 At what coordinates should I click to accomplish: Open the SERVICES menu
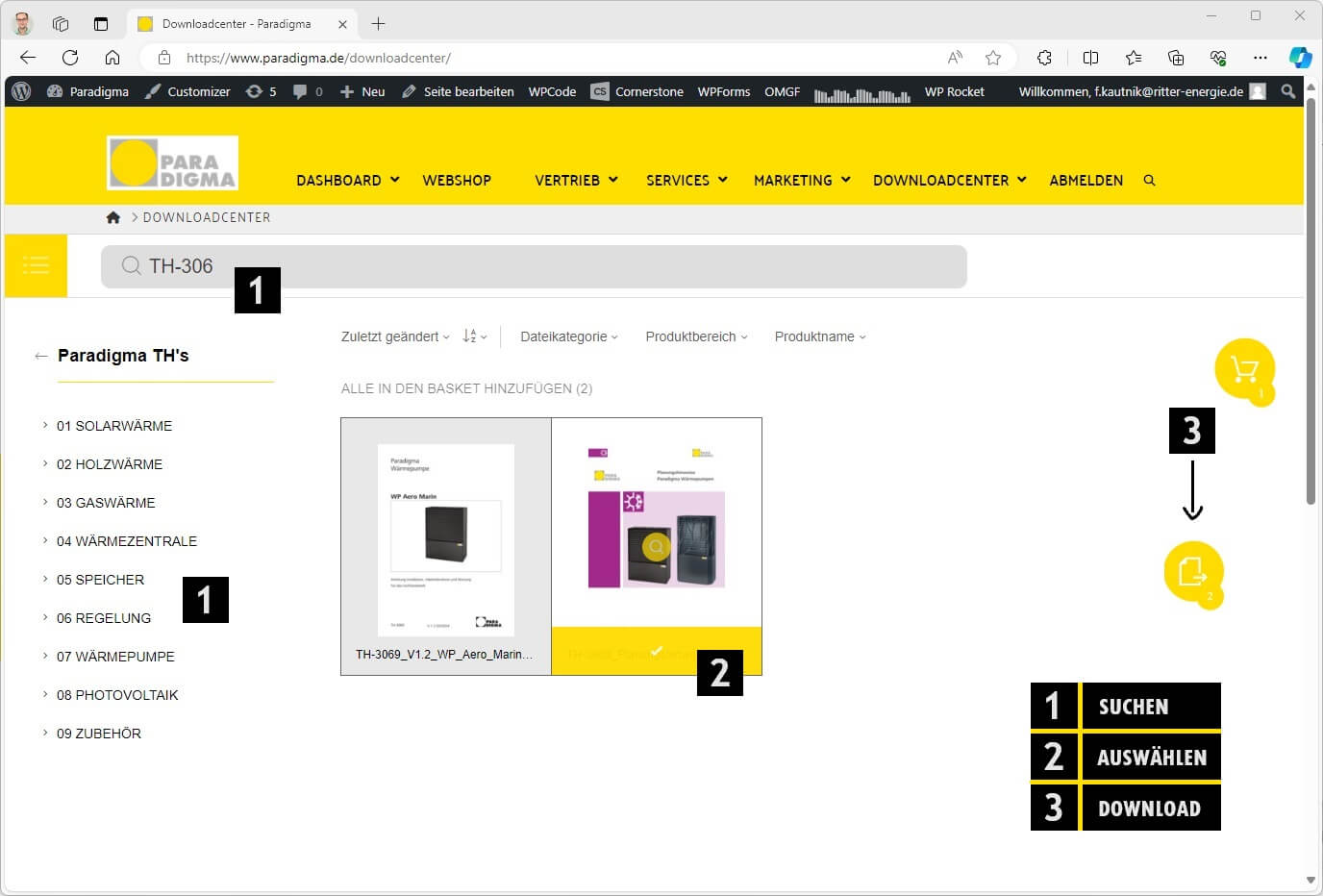tap(686, 180)
